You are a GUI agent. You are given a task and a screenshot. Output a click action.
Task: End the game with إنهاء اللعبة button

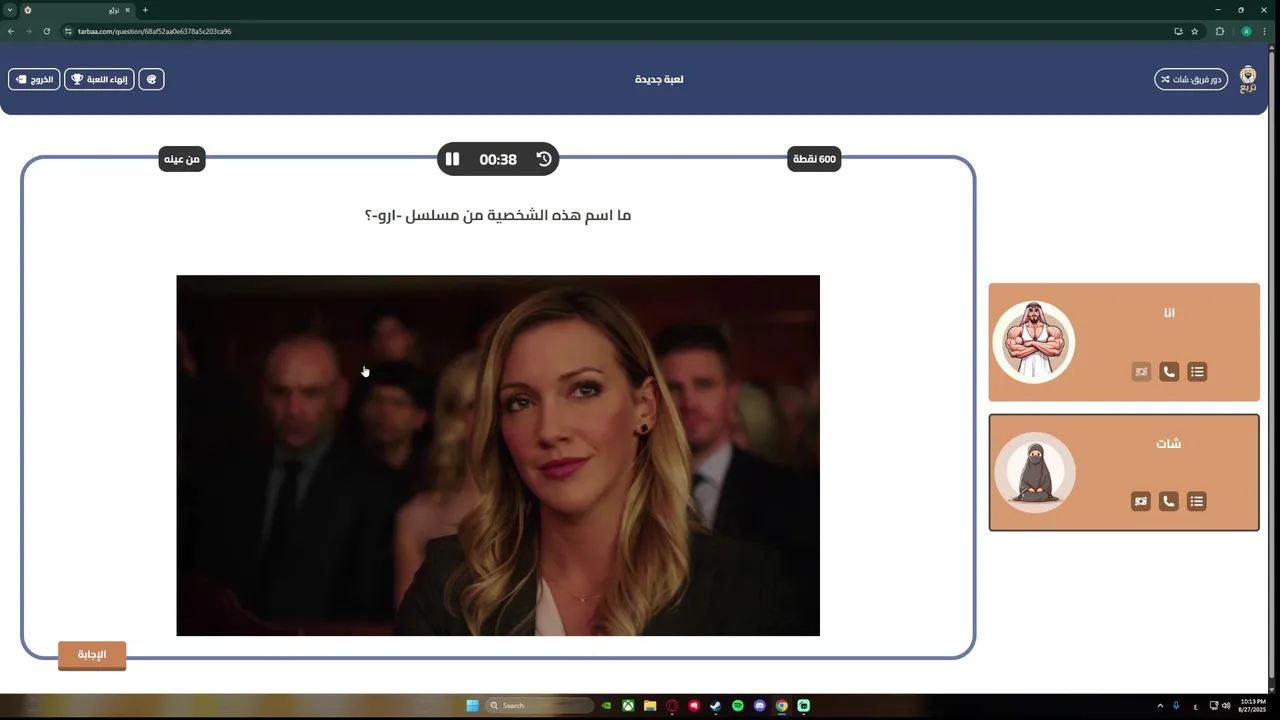tap(99, 79)
